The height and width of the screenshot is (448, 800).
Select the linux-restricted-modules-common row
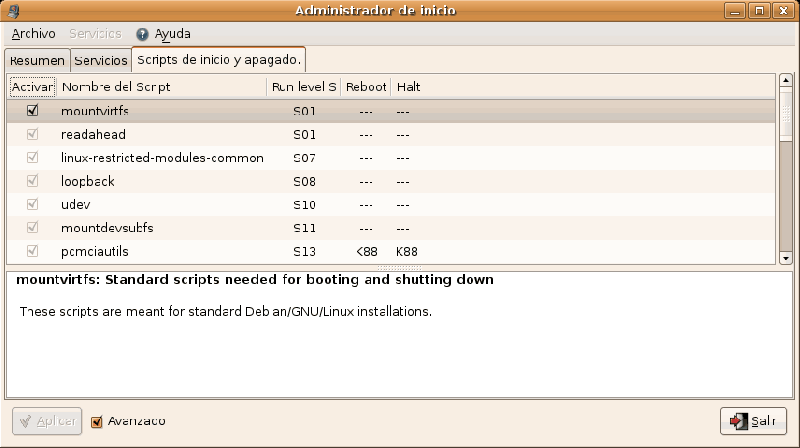[x=162, y=158]
